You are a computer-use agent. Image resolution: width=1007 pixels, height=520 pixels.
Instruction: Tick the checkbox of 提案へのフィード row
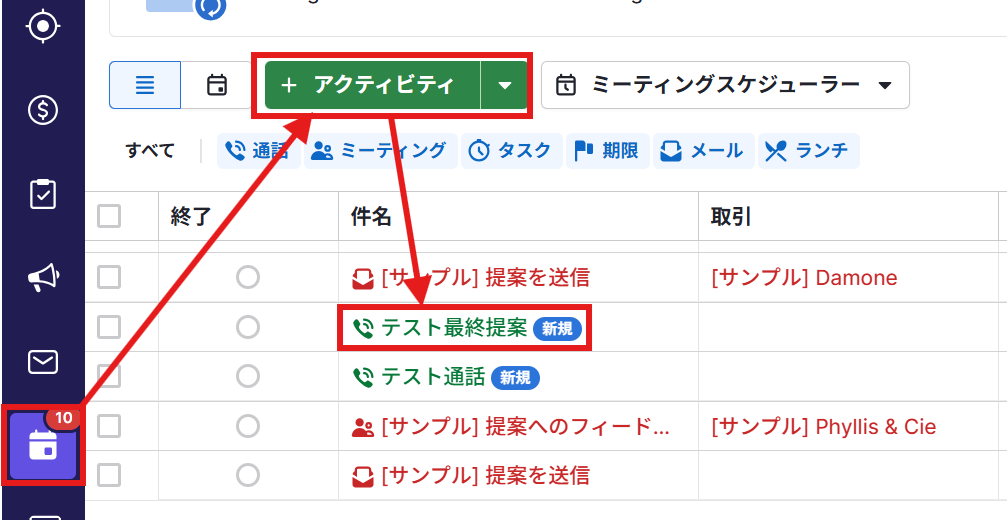[x=109, y=426]
